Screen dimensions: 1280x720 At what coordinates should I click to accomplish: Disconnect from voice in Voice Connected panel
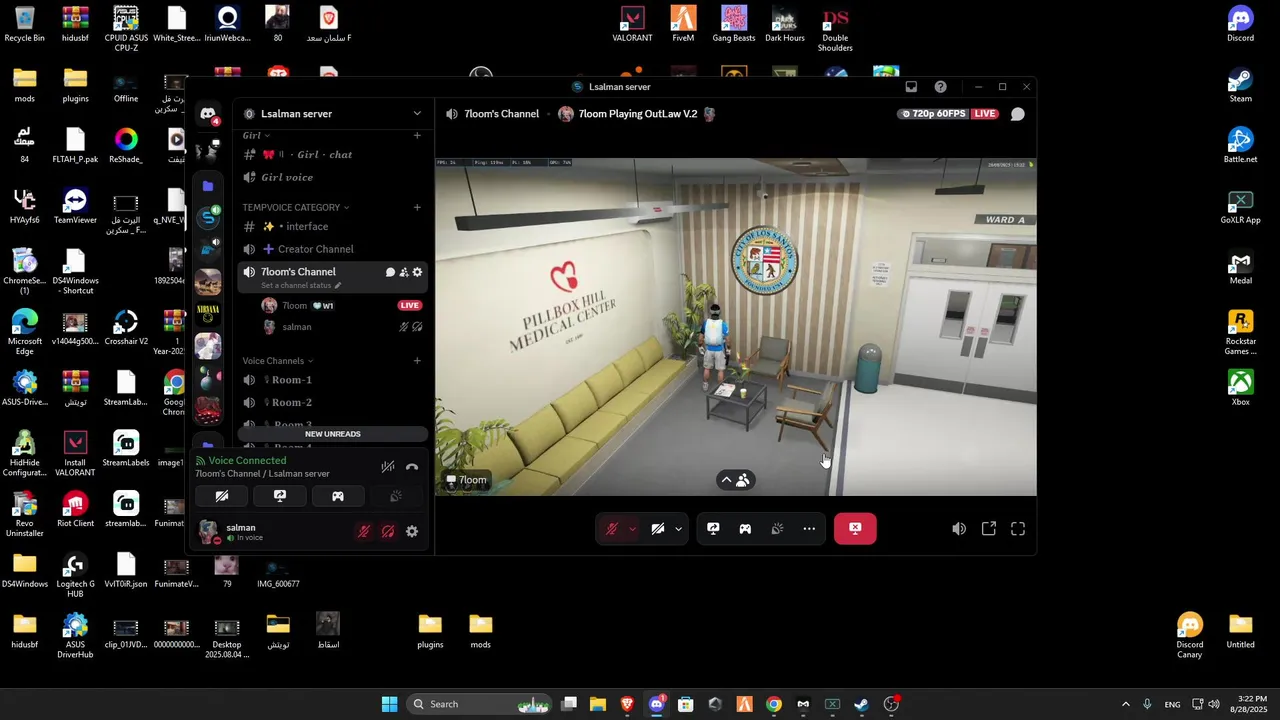click(412, 467)
